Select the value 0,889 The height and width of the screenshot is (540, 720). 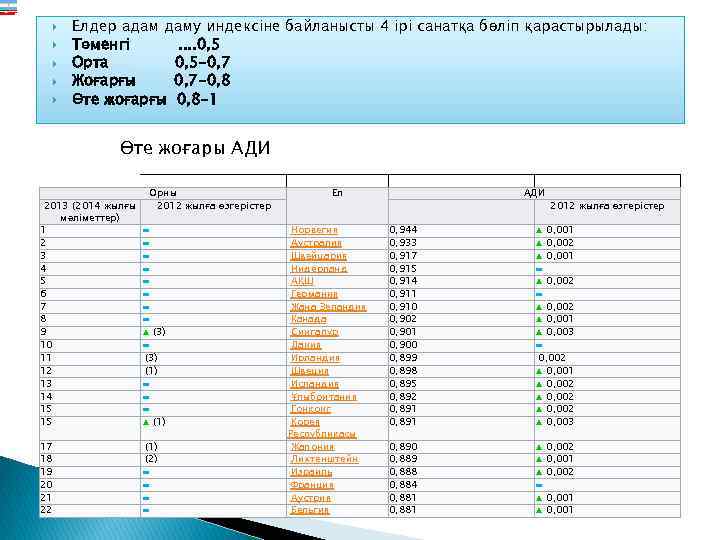click(403, 459)
